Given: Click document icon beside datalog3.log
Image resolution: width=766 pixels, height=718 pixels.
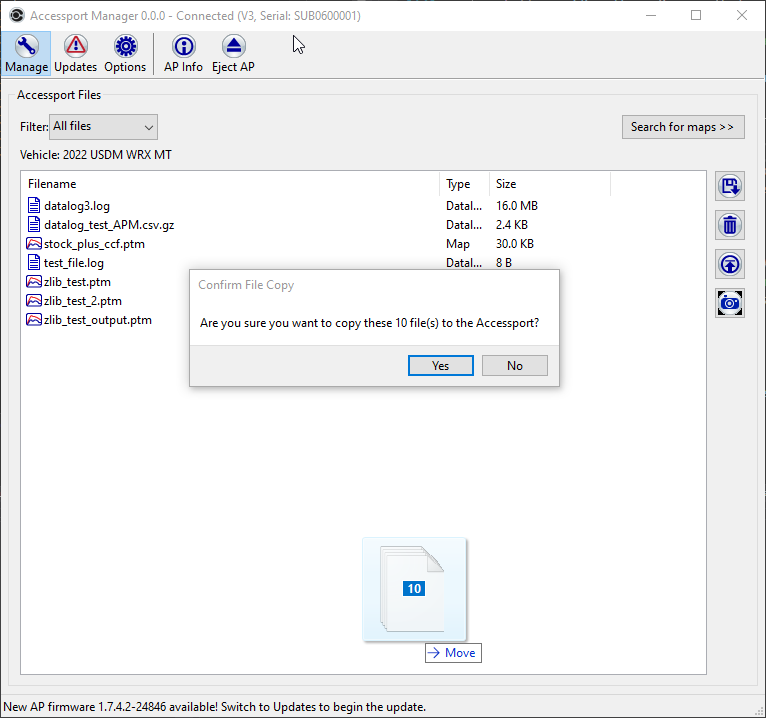Looking at the screenshot, I should [x=34, y=206].
